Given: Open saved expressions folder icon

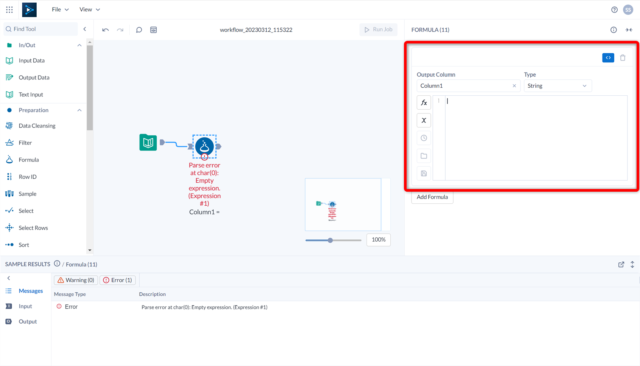Looking at the screenshot, I should (424, 156).
